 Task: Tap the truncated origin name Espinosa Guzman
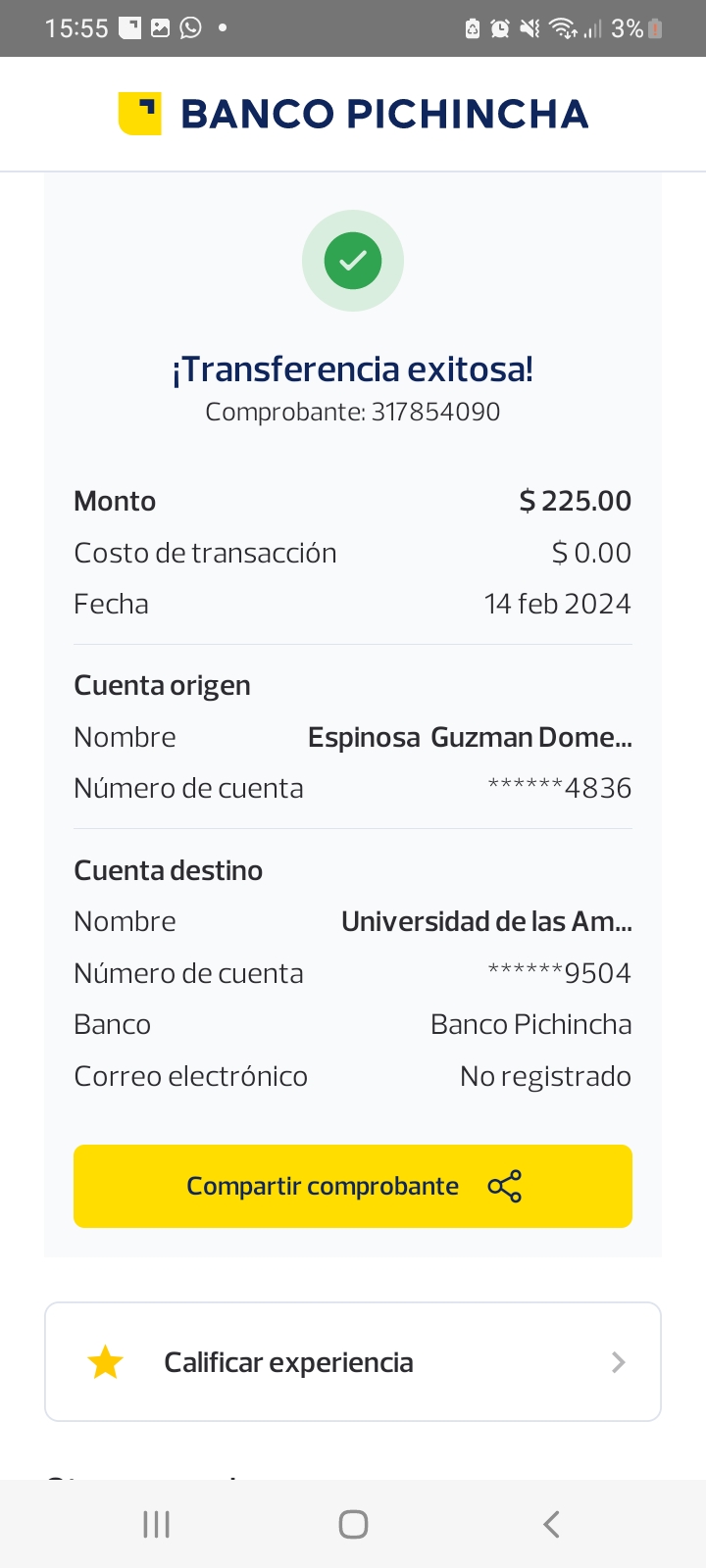(470, 737)
